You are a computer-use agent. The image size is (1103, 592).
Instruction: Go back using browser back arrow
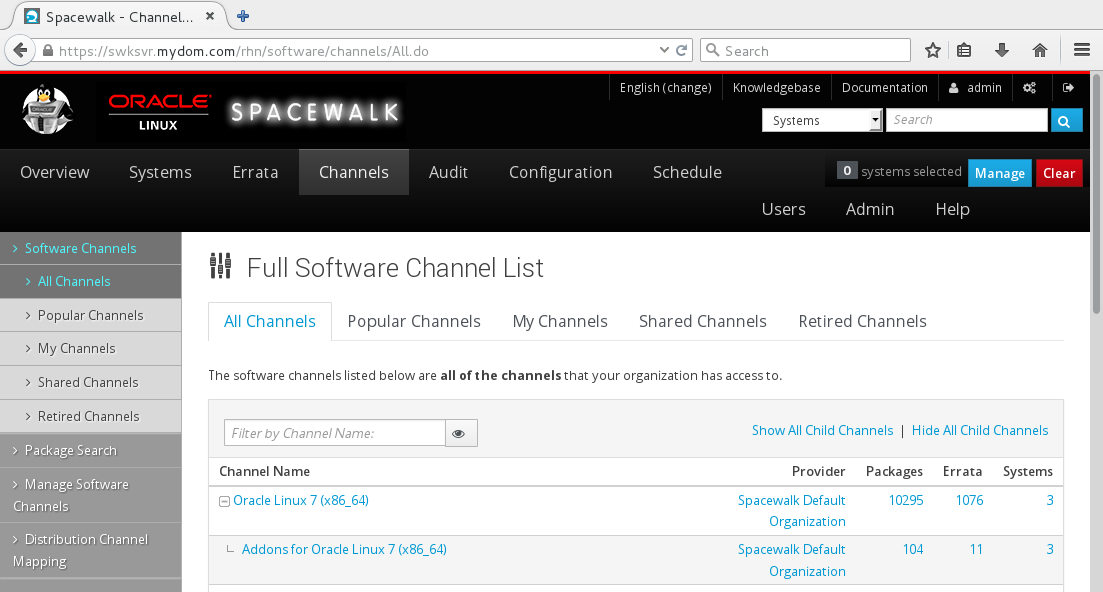20,51
